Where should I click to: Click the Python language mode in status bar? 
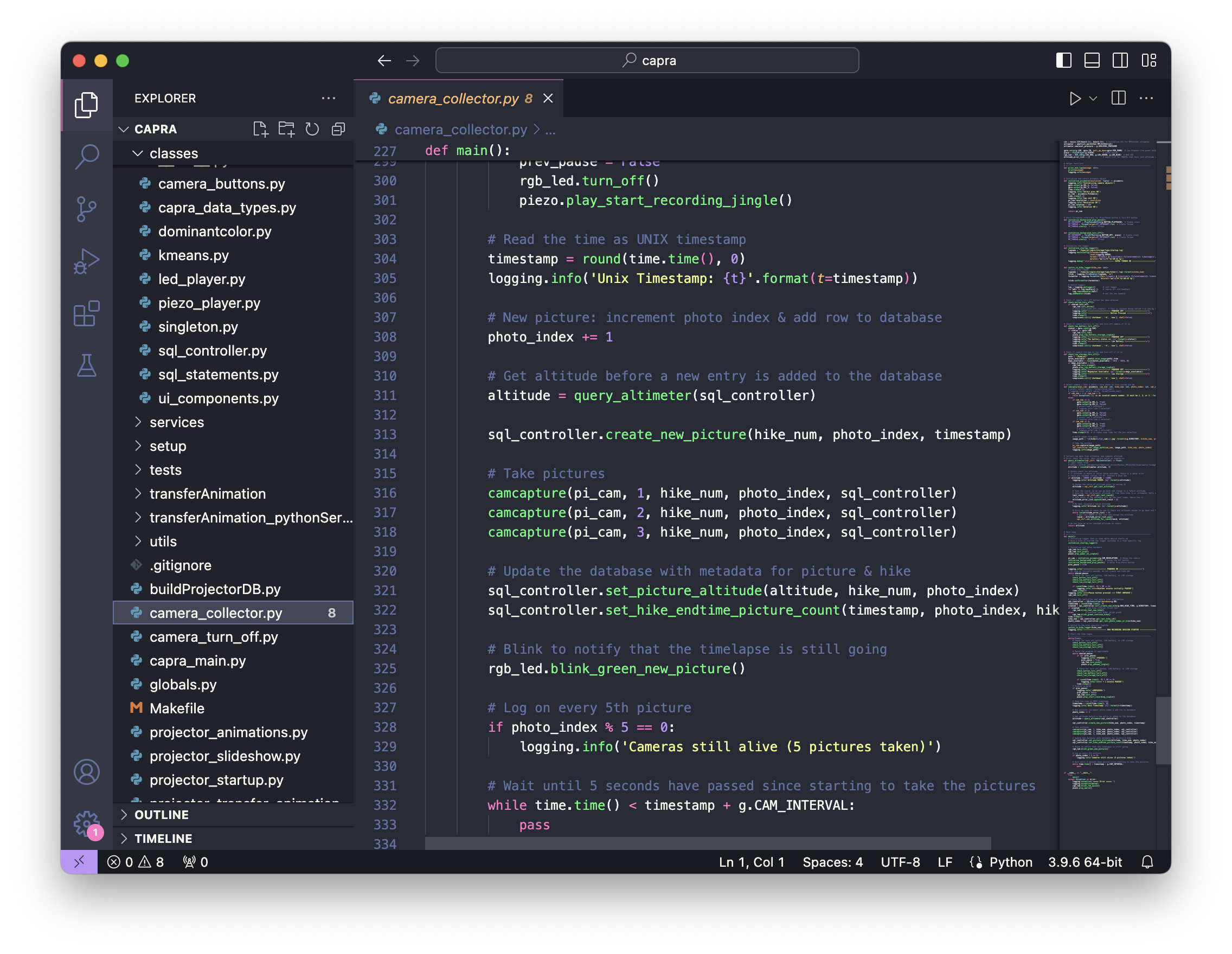coord(1010,862)
